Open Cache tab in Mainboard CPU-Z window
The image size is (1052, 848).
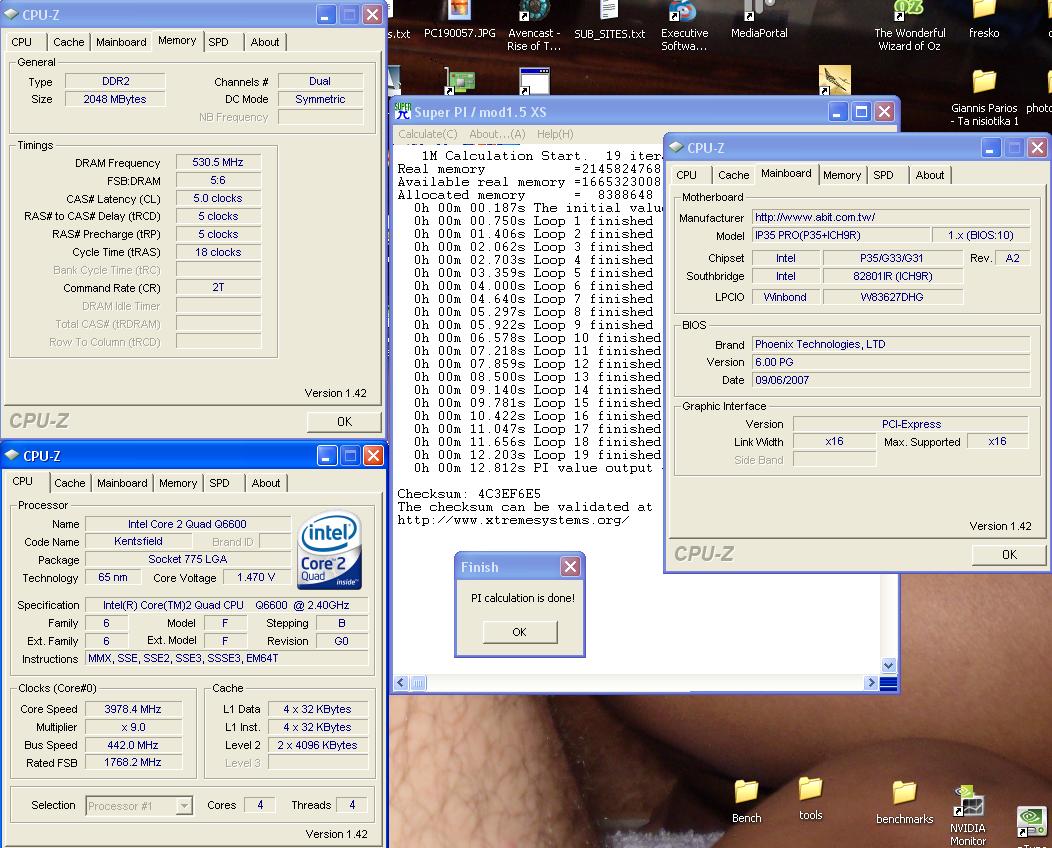[x=733, y=175]
